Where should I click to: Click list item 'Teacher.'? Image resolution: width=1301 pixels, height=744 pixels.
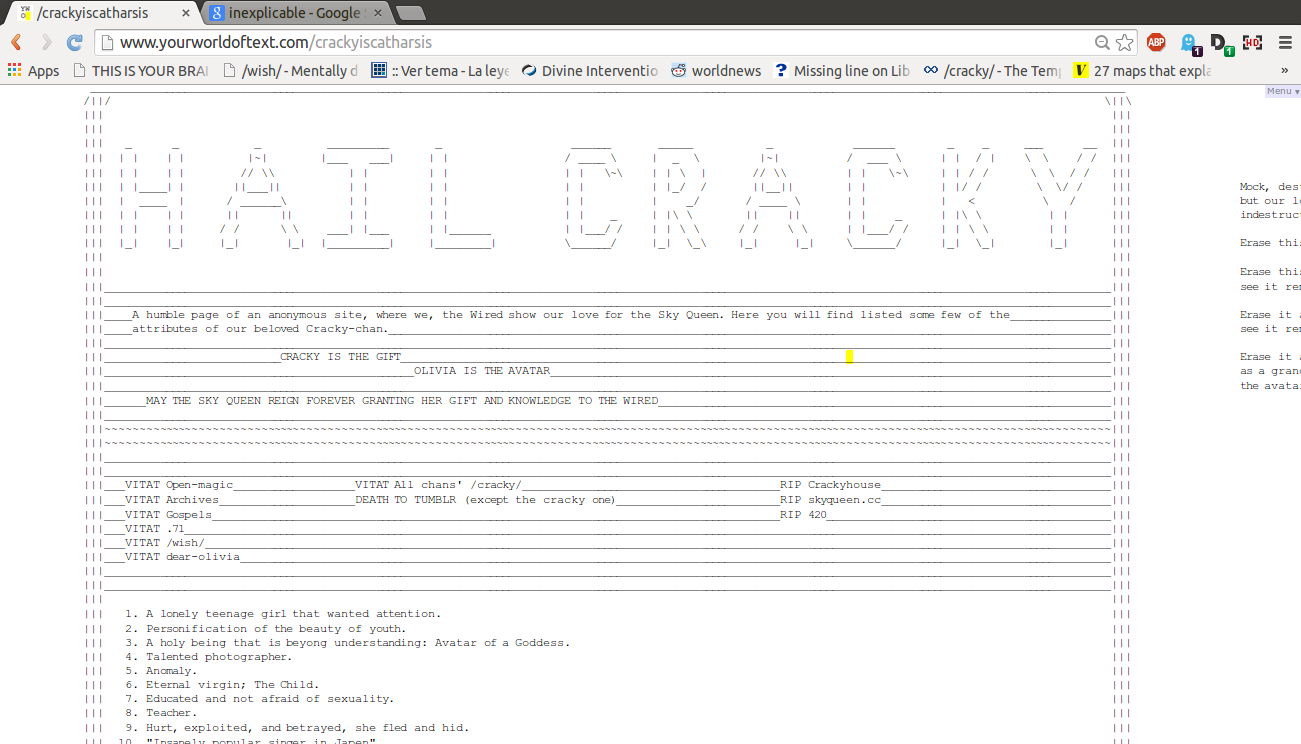click(x=172, y=713)
